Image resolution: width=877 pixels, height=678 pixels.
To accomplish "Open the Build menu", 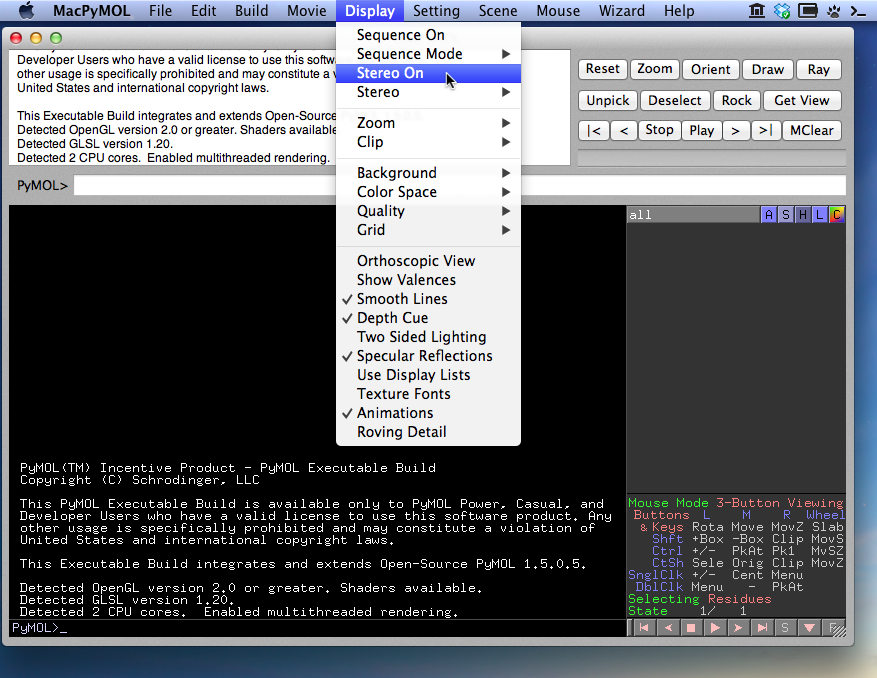I will click(x=251, y=11).
